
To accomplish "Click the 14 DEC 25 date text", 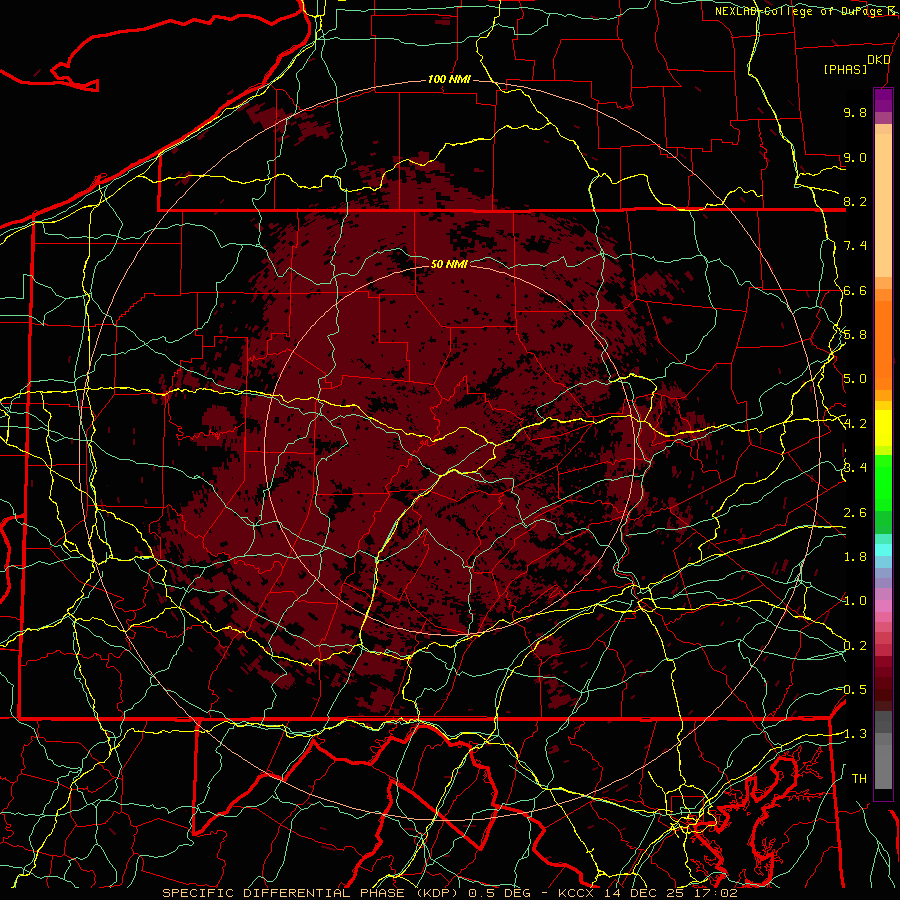I will click(x=647, y=893).
